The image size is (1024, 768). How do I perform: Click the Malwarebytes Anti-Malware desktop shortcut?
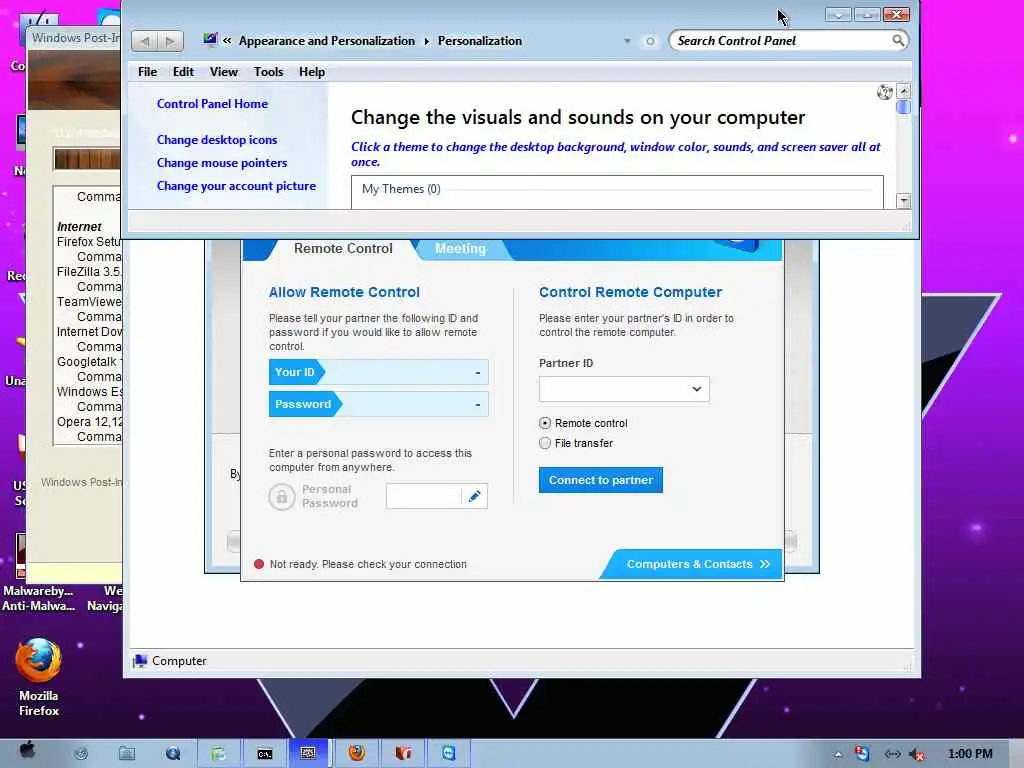pyautogui.click(x=38, y=575)
